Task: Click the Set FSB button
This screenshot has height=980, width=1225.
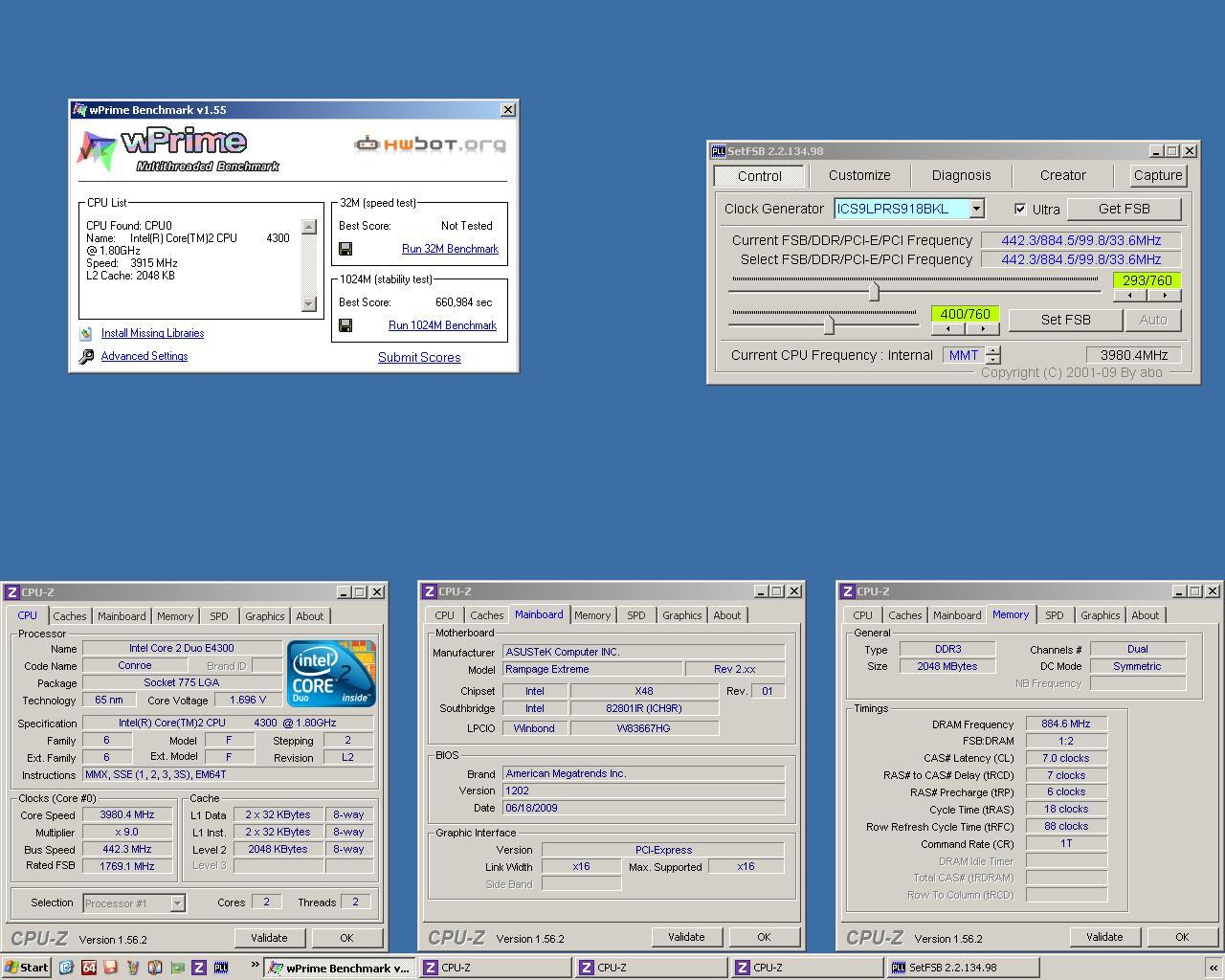Action: [x=1065, y=320]
